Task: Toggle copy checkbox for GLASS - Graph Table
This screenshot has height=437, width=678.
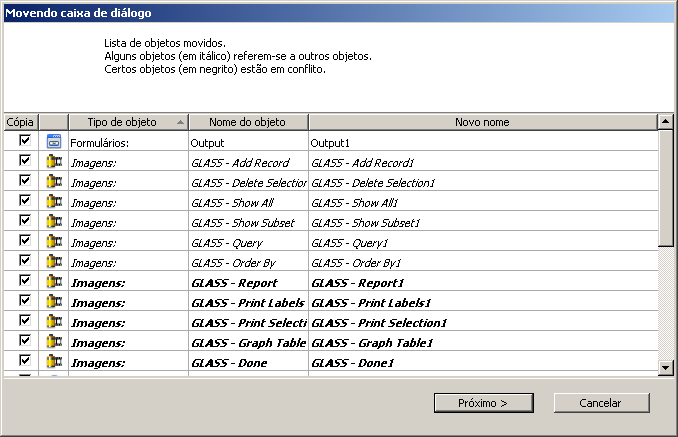Action: (24, 341)
